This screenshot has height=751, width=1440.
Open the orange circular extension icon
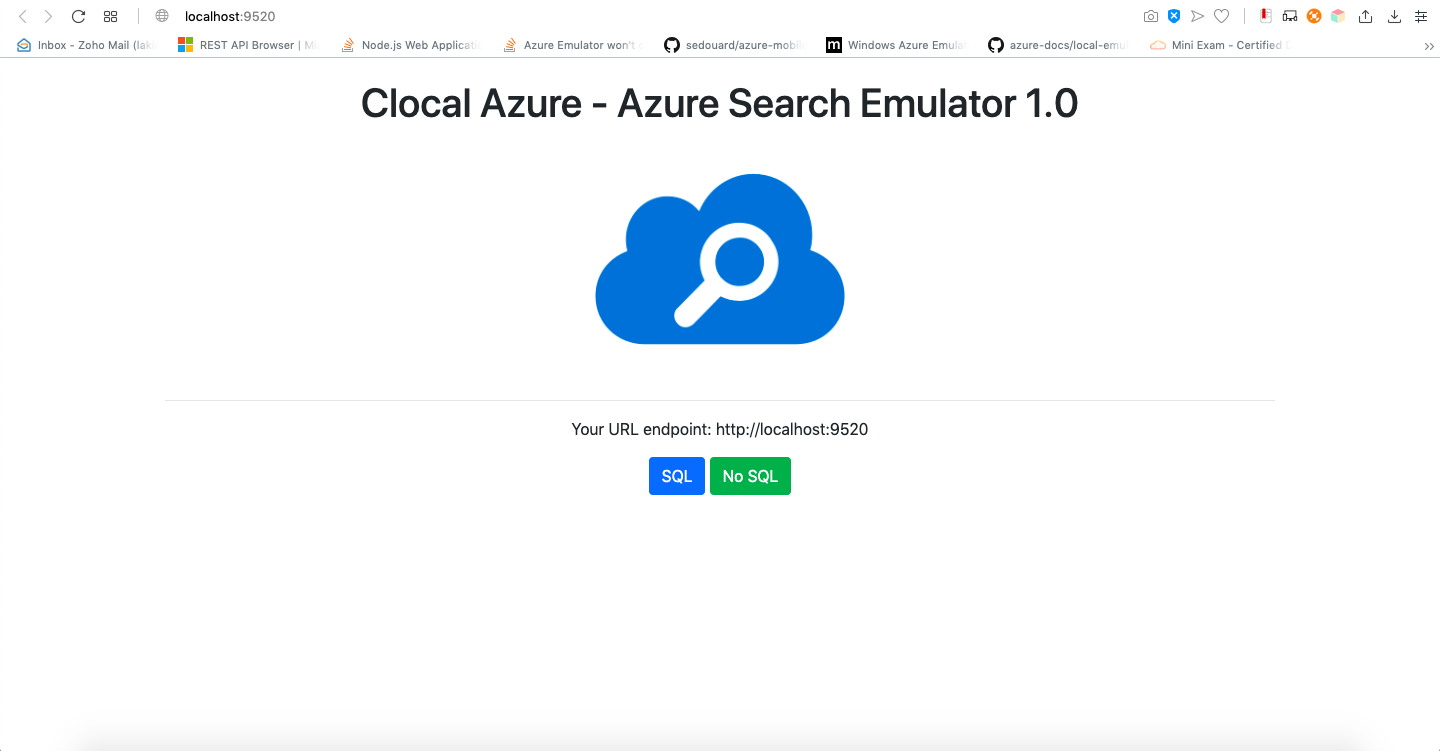(1314, 16)
